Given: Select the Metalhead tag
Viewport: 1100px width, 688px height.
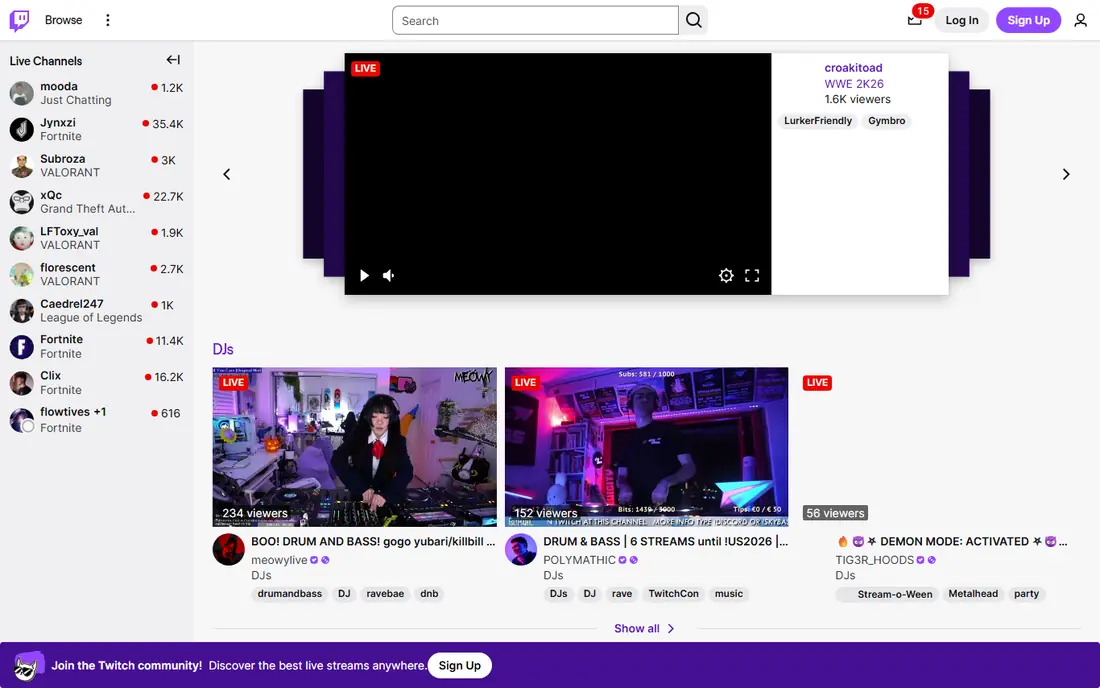Looking at the screenshot, I should (x=973, y=593).
